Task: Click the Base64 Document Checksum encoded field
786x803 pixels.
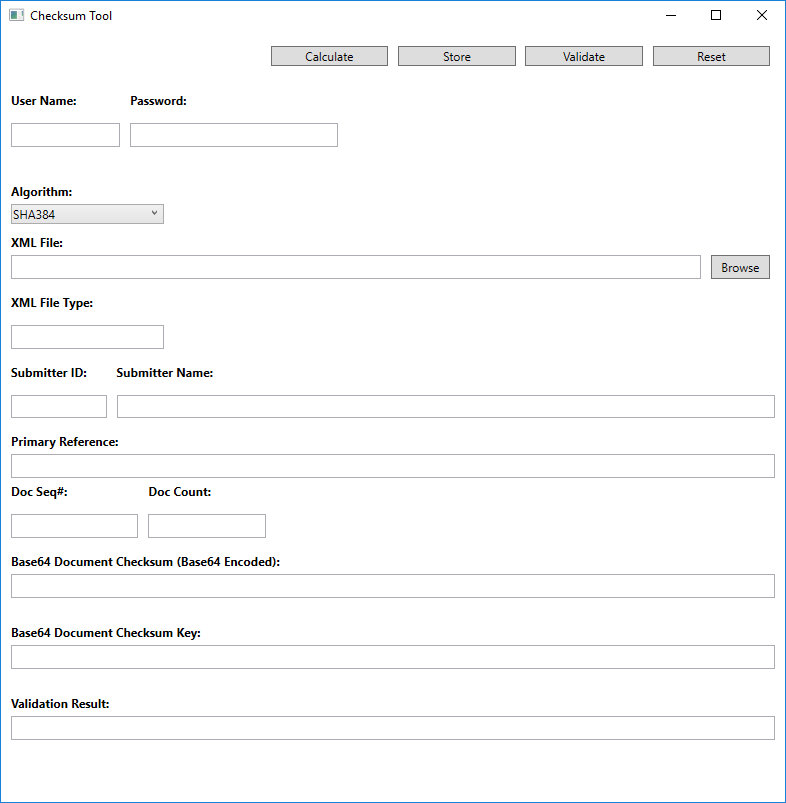Action: (x=392, y=586)
